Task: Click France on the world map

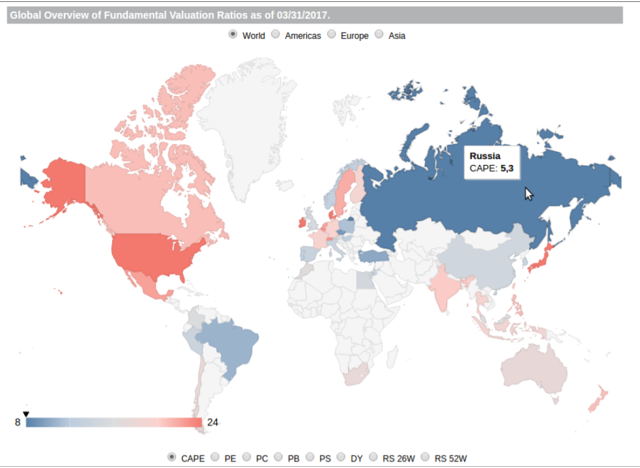Action: (318, 239)
